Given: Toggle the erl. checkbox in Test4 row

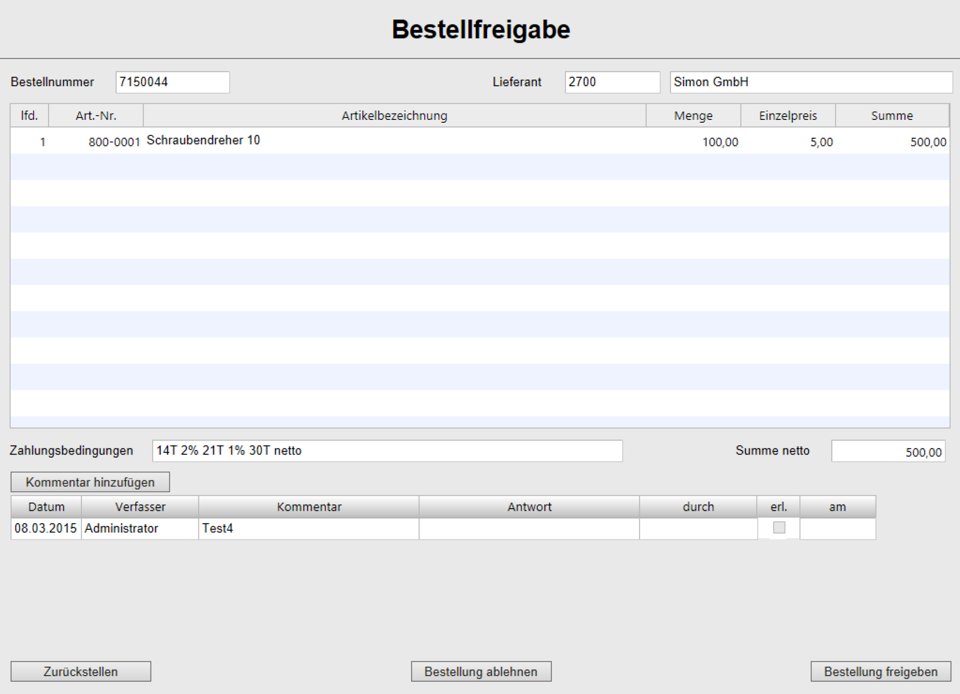Looking at the screenshot, I should tap(779, 528).
